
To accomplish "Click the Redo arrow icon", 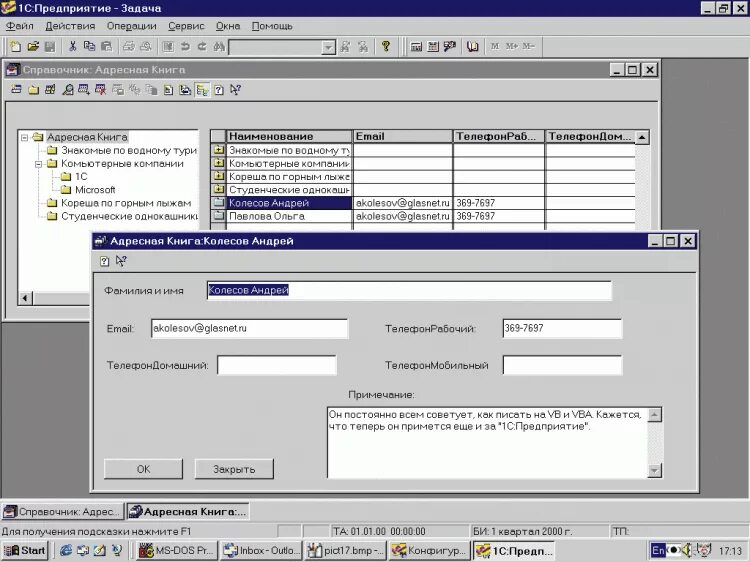I will [x=202, y=46].
